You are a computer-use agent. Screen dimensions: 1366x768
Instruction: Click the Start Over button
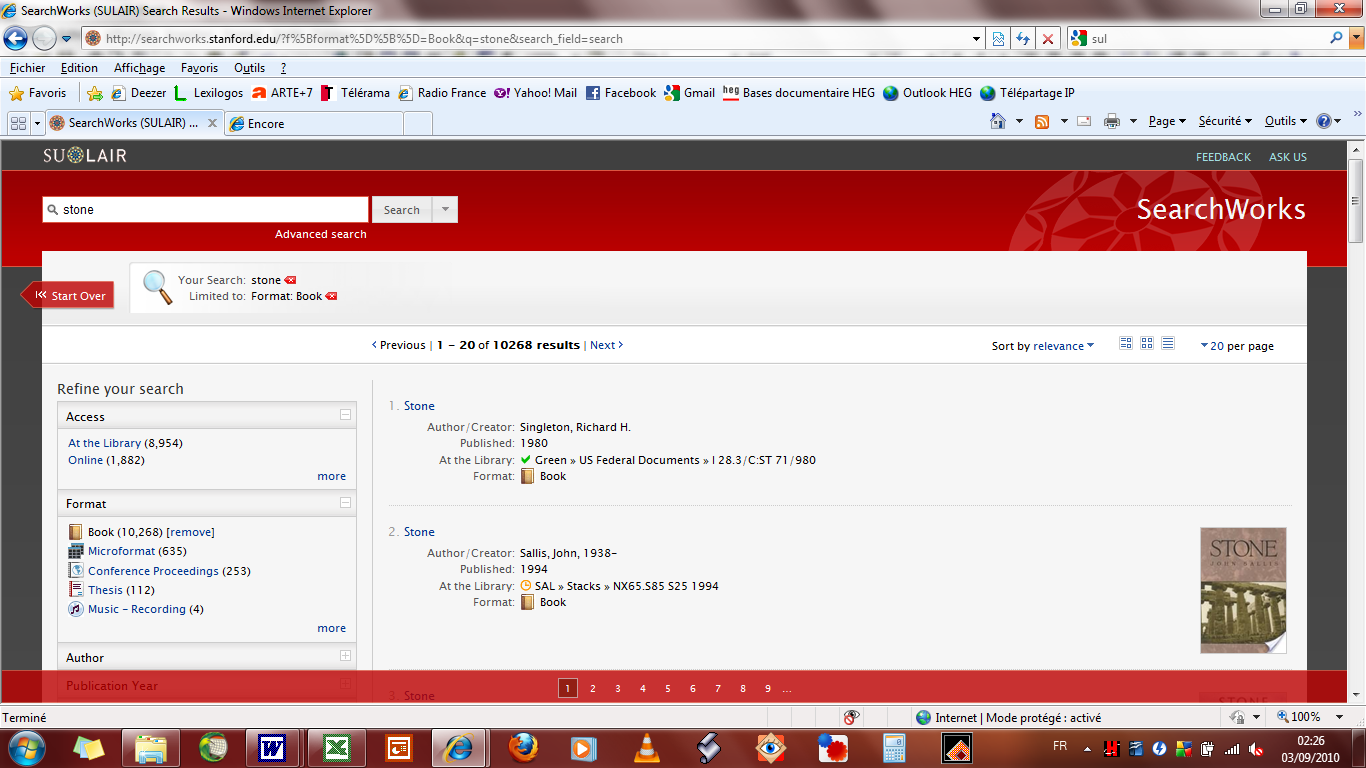[68, 295]
